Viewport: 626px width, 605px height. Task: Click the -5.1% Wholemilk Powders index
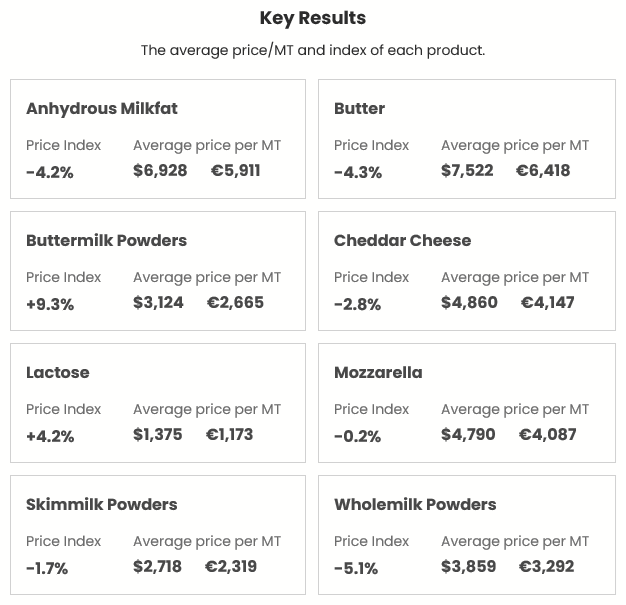point(356,568)
